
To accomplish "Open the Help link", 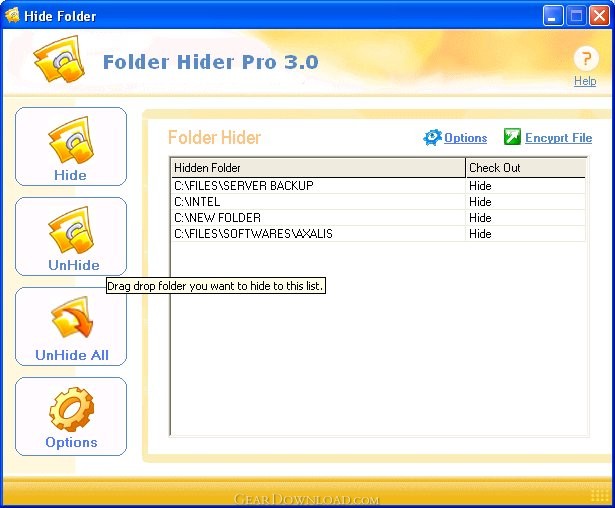I will point(585,81).
